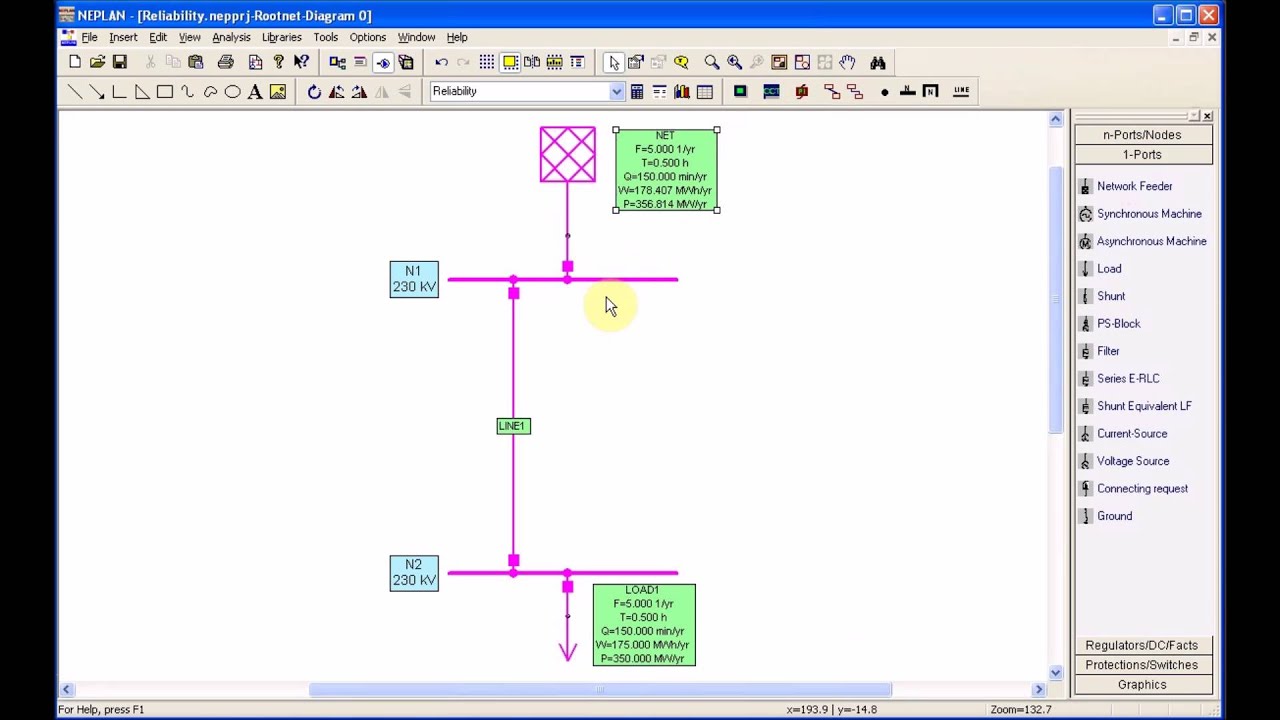
Task: Click the magnifier Zoom tool
Action: tap(712, 62)
